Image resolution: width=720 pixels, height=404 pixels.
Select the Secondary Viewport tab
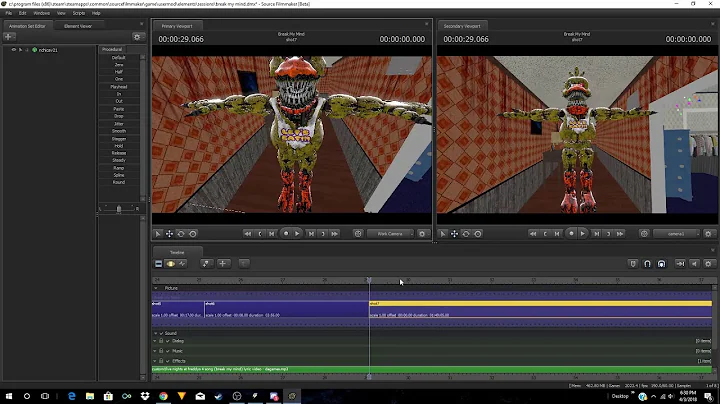pyautogui.click(x=462, y=26)
